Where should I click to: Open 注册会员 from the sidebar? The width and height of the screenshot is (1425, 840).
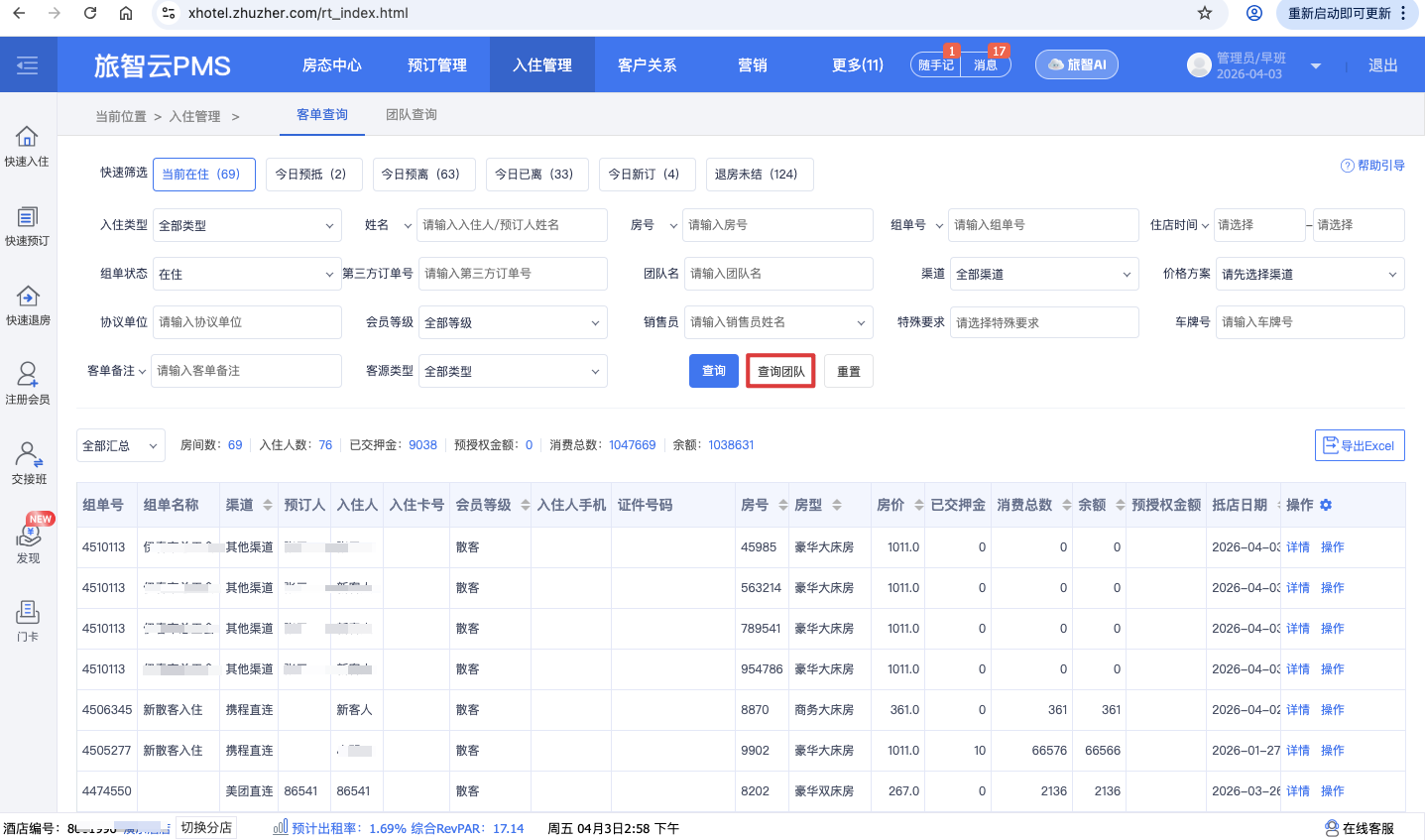coord(27,384)
